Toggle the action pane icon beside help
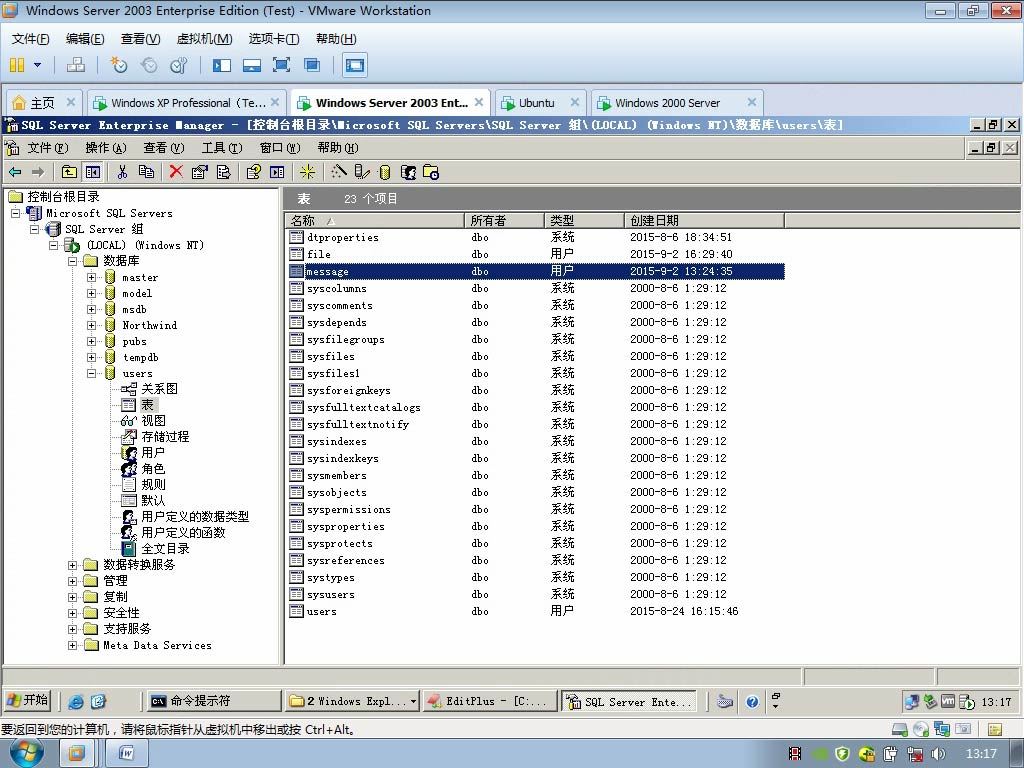This screenshot has width=1024, height=768. click(277, 172)
